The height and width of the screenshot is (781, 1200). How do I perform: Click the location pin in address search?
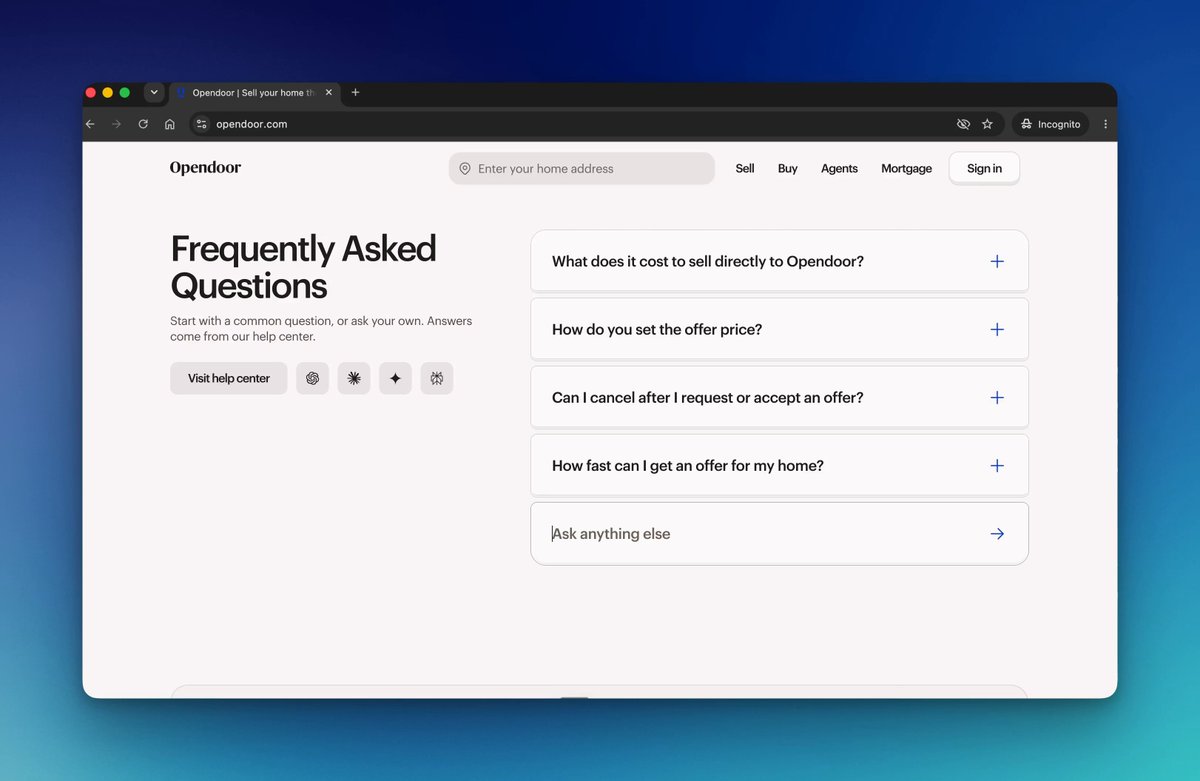[x=465, y=169]
